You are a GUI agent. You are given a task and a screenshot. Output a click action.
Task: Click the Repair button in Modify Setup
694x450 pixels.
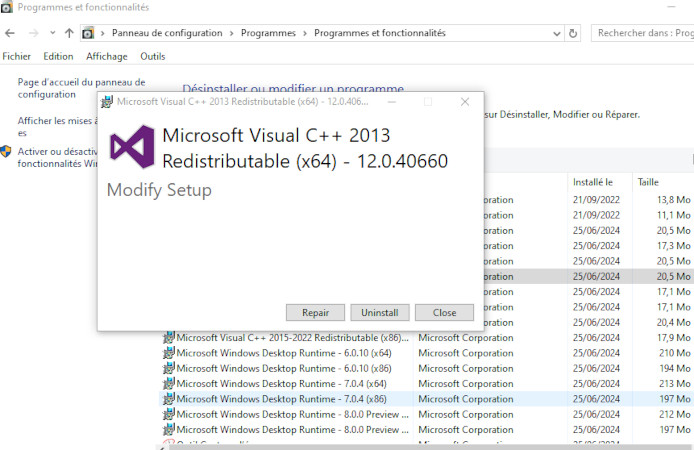point(315,312)
